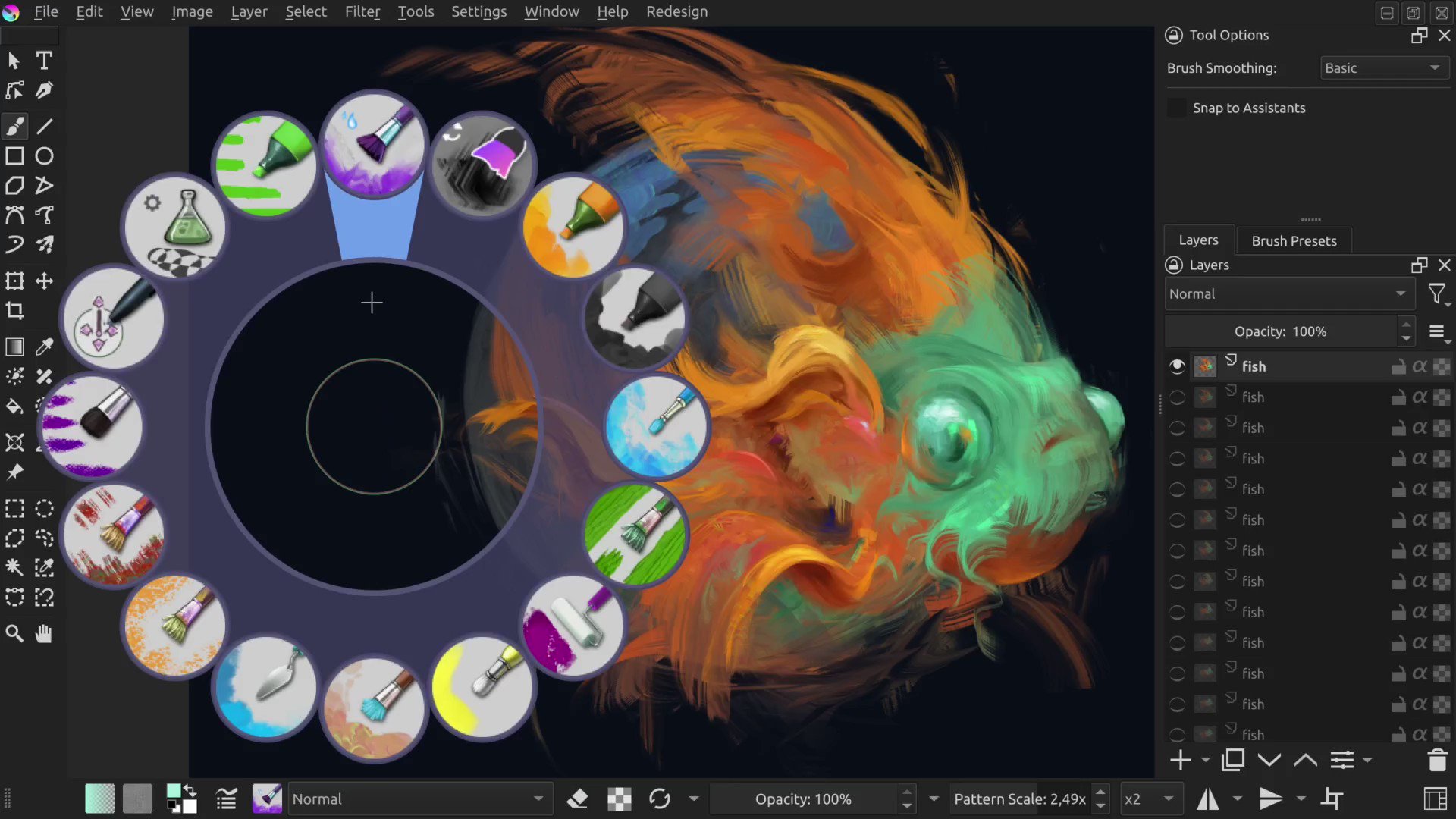Viewport: 1456px width, 819px height.
Task: Delete the selected layer
Action: (1437, 760)
